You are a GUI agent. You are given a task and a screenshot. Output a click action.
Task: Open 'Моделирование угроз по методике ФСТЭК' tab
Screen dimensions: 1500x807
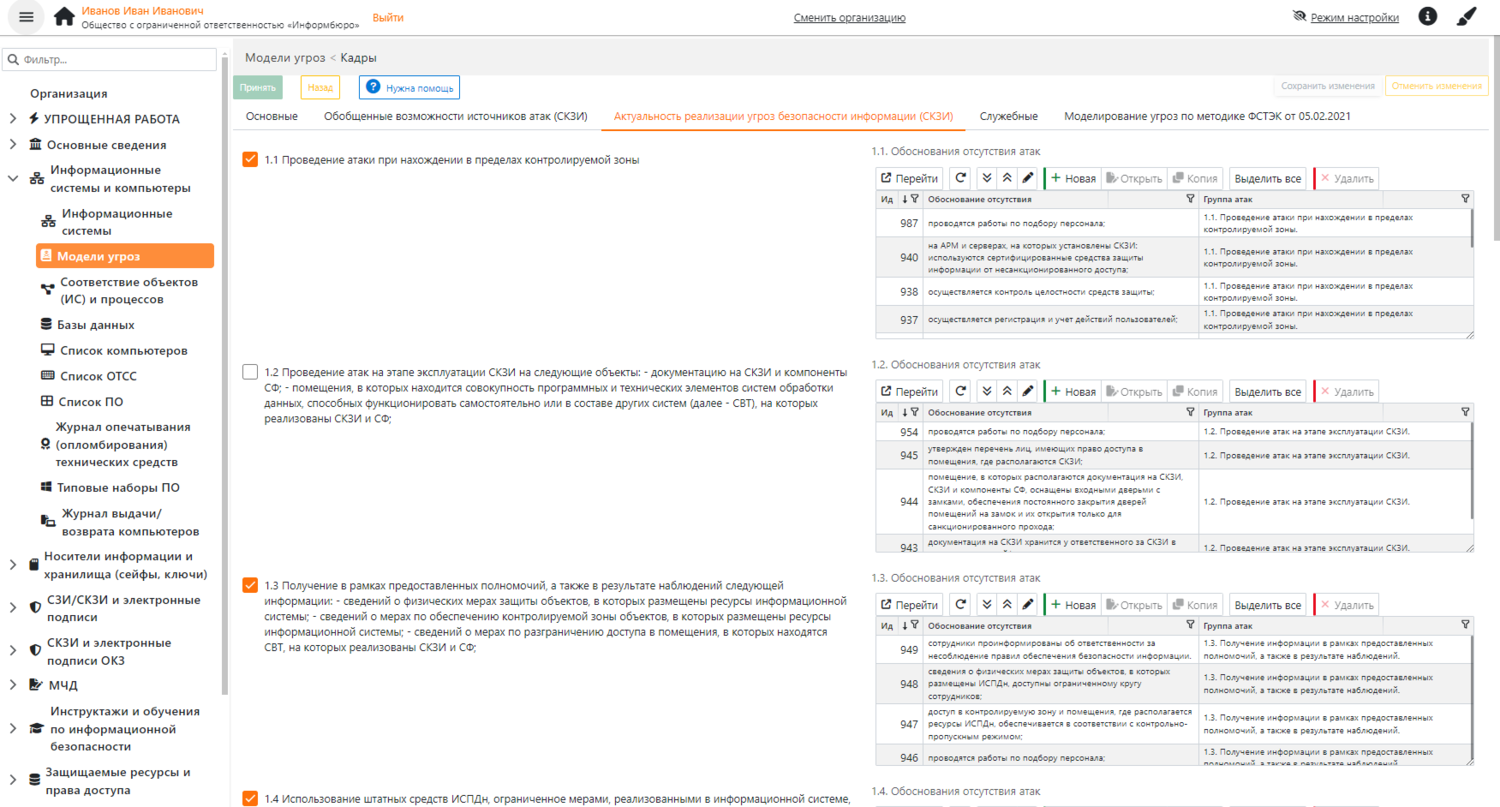(x=1207, y=117)
